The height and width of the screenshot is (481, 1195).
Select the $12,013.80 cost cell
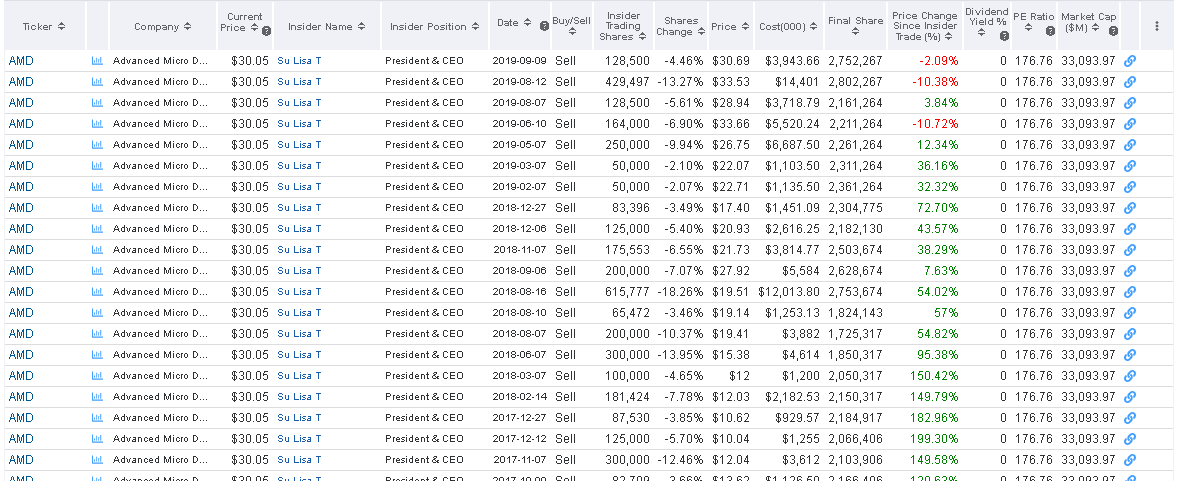[x=790, y=291]
